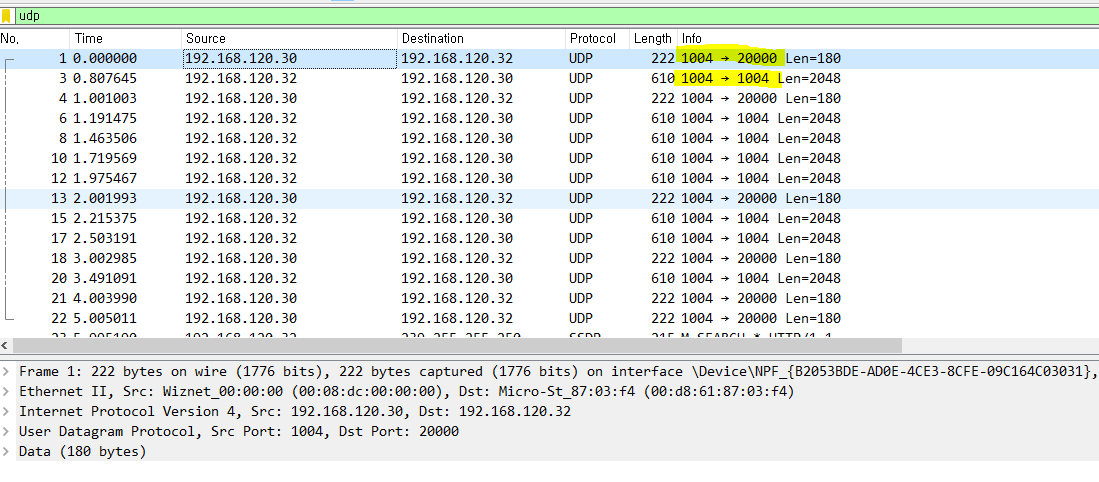Click source IP of packet 1

241,59
